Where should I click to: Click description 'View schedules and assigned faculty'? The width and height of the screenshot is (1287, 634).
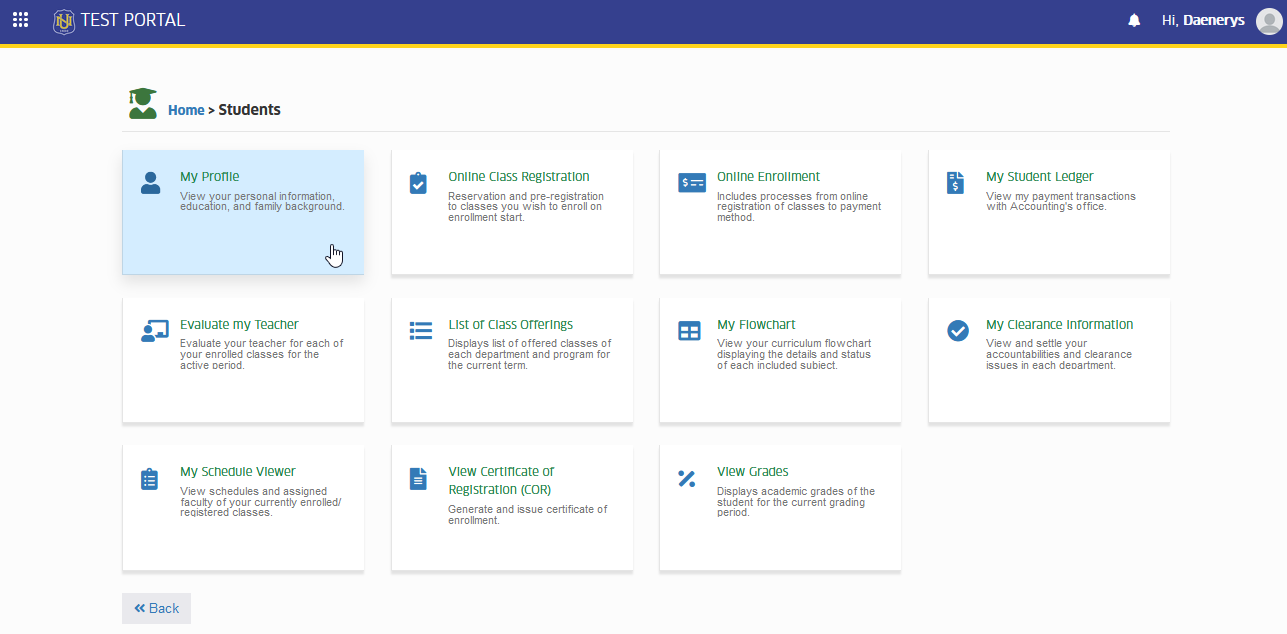[x=261, y=502]
